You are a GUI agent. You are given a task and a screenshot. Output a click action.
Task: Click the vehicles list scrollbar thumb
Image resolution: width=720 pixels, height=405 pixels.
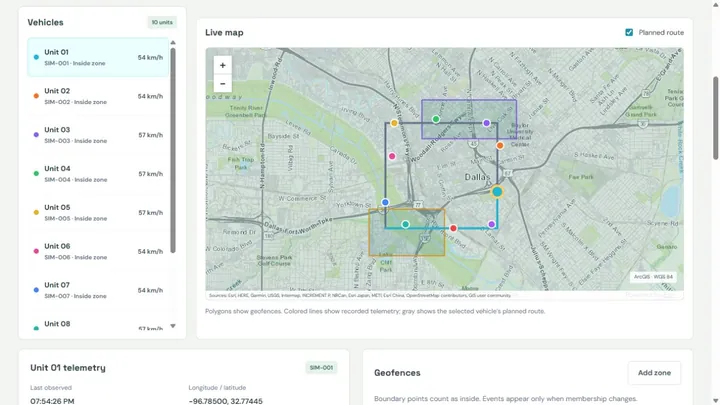pyautogui.click(x=173, y=150)
